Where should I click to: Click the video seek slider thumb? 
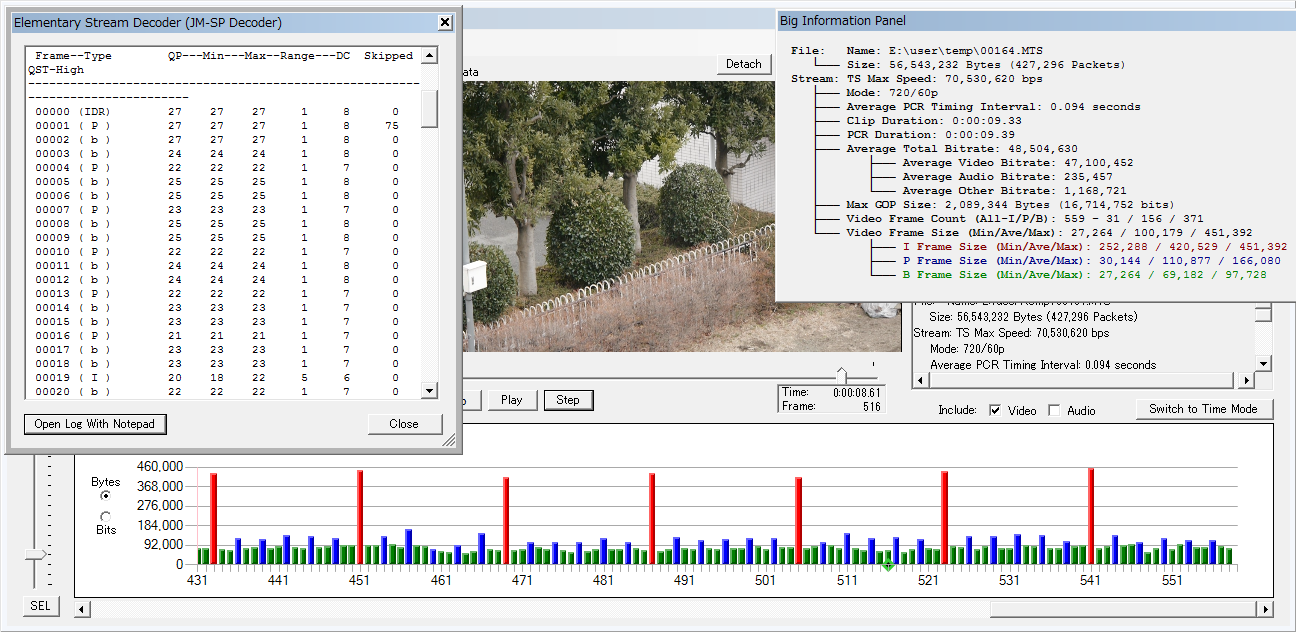[841, 375]
